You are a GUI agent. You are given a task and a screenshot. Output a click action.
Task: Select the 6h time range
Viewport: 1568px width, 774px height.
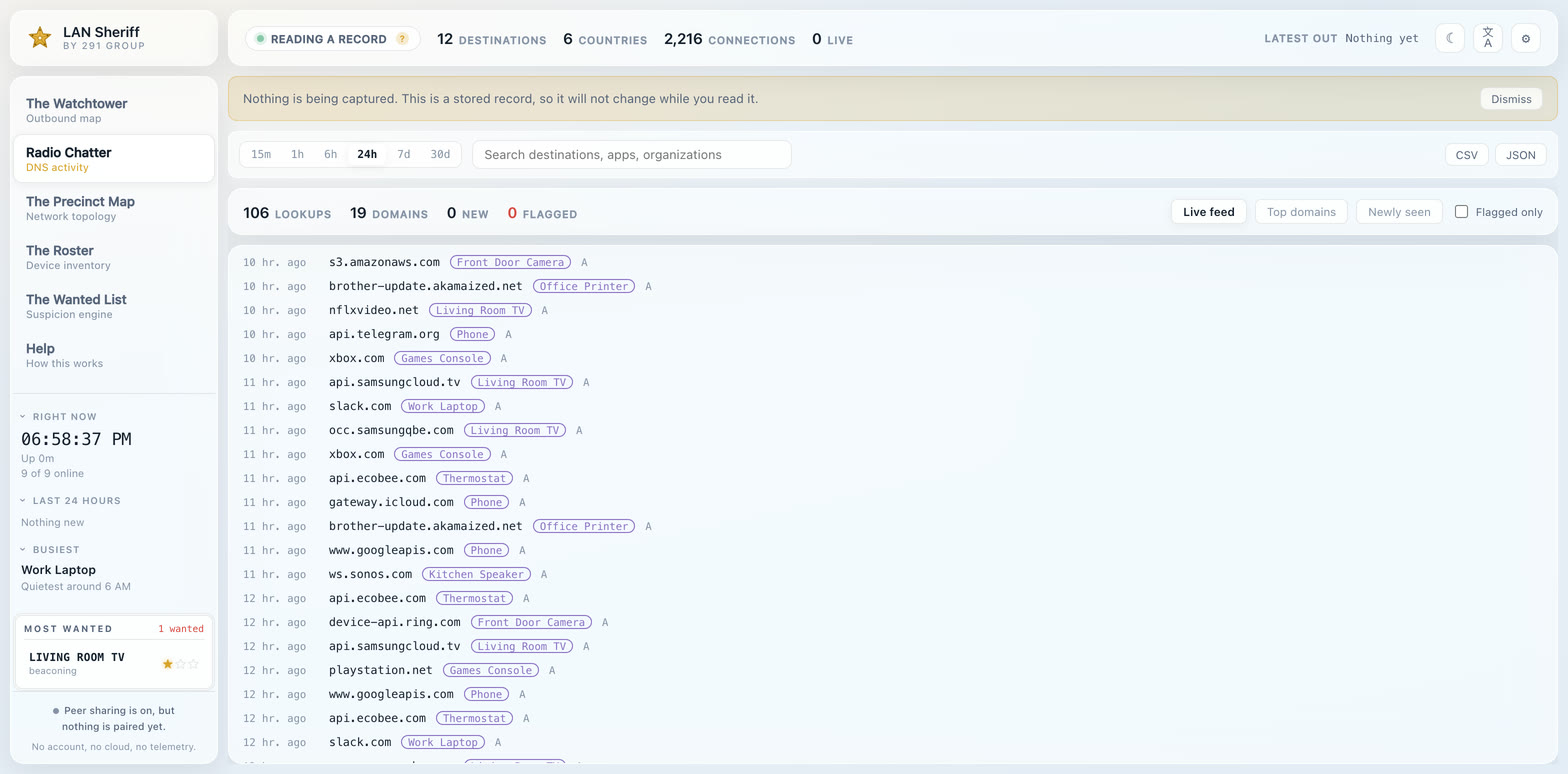pos(330,154)
